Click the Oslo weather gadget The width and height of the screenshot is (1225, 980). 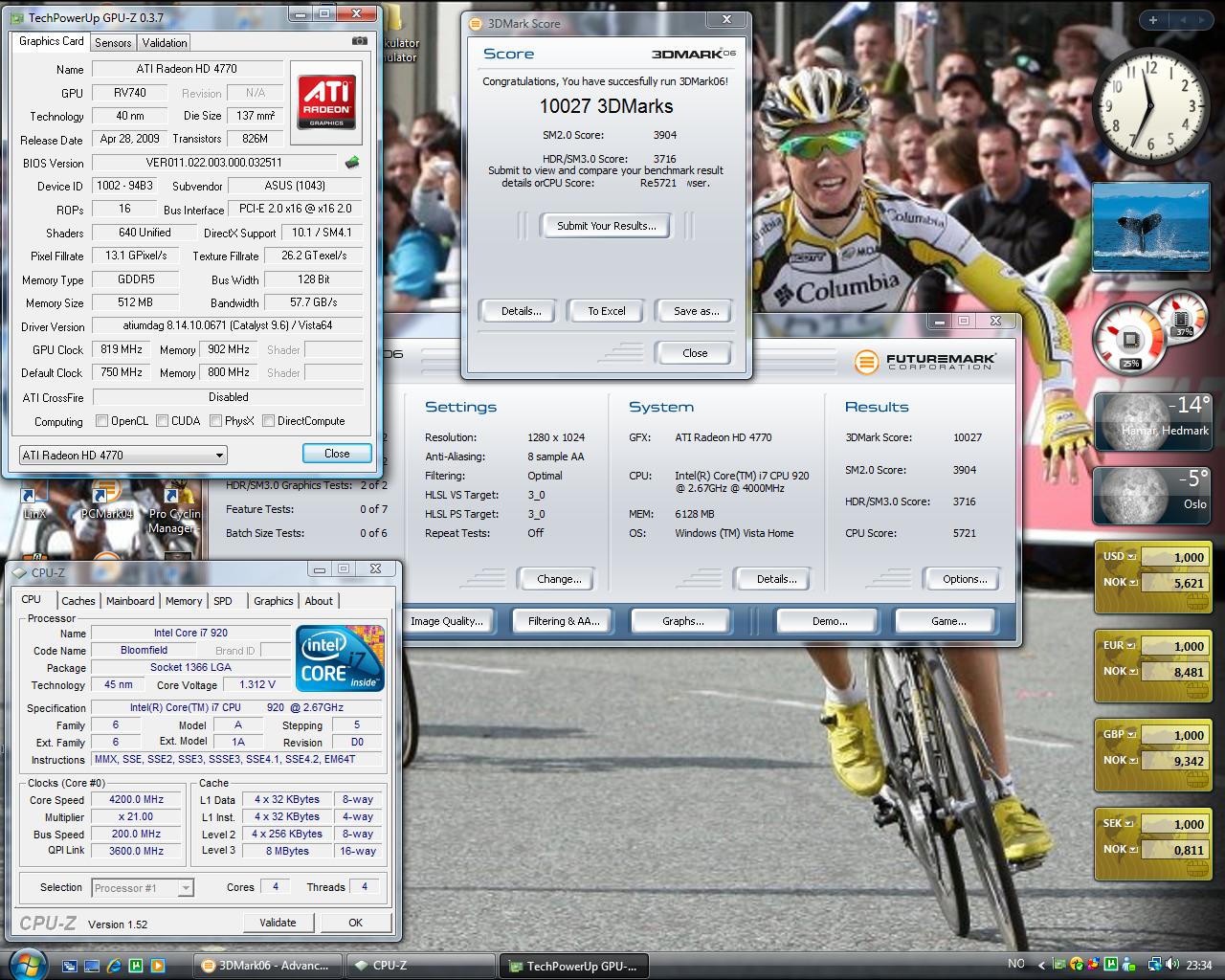click(1153, 494)
